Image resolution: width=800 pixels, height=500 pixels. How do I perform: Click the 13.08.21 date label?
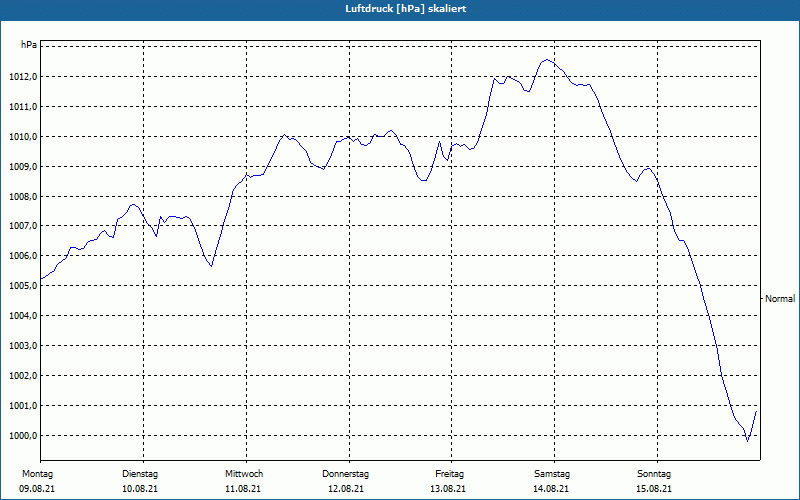point(448,489)
